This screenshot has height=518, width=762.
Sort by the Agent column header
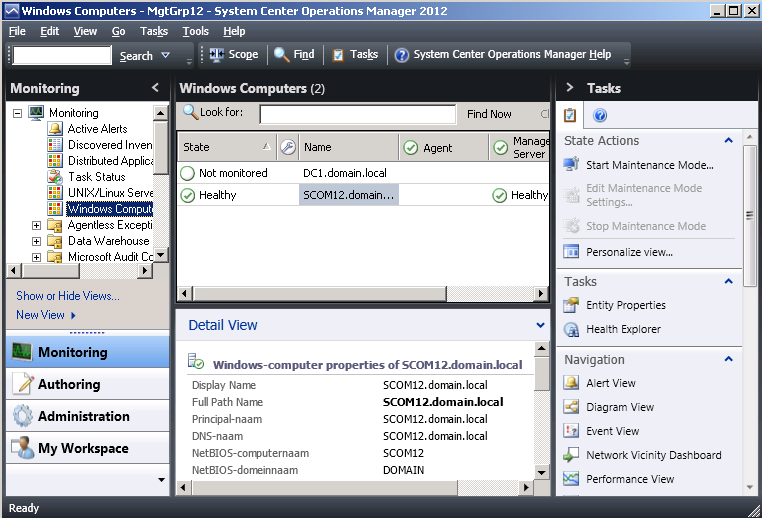tap(444, 147)
